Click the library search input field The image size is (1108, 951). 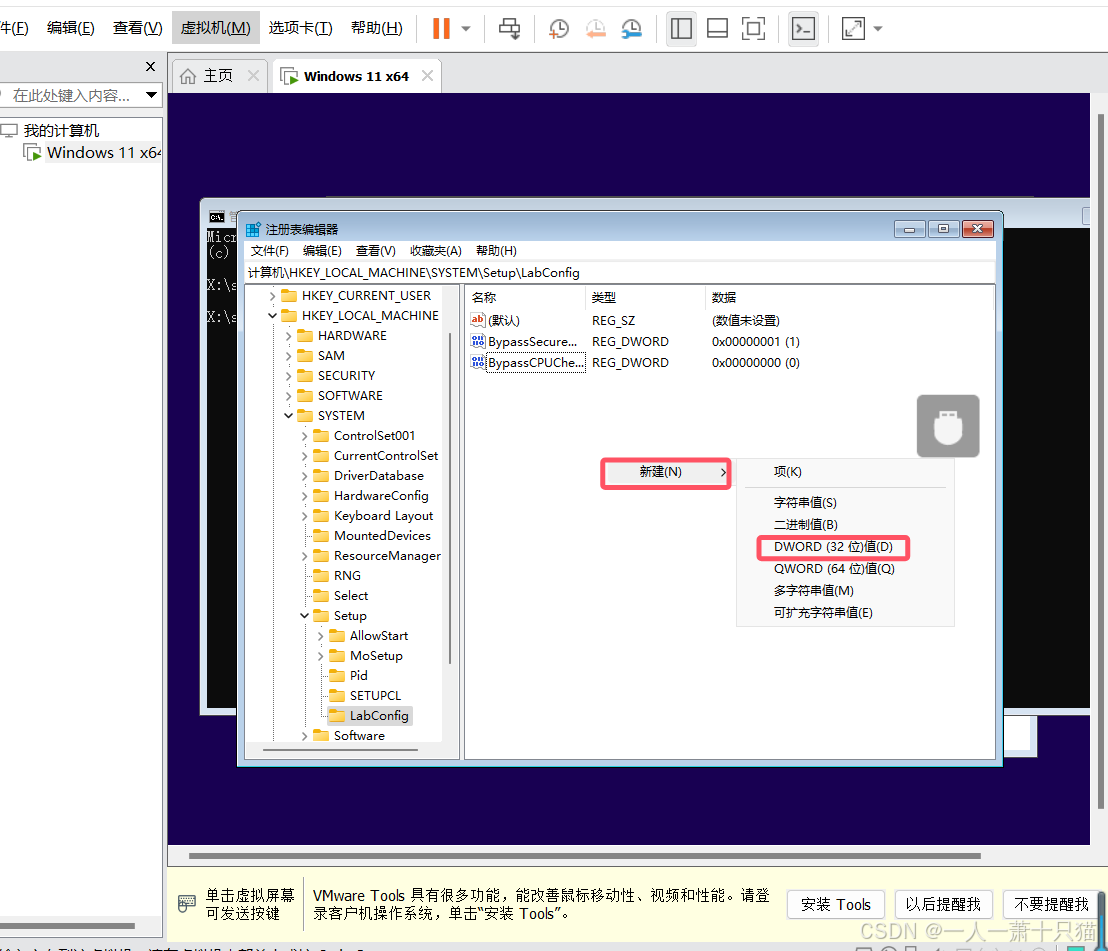[x=71, y=95]
